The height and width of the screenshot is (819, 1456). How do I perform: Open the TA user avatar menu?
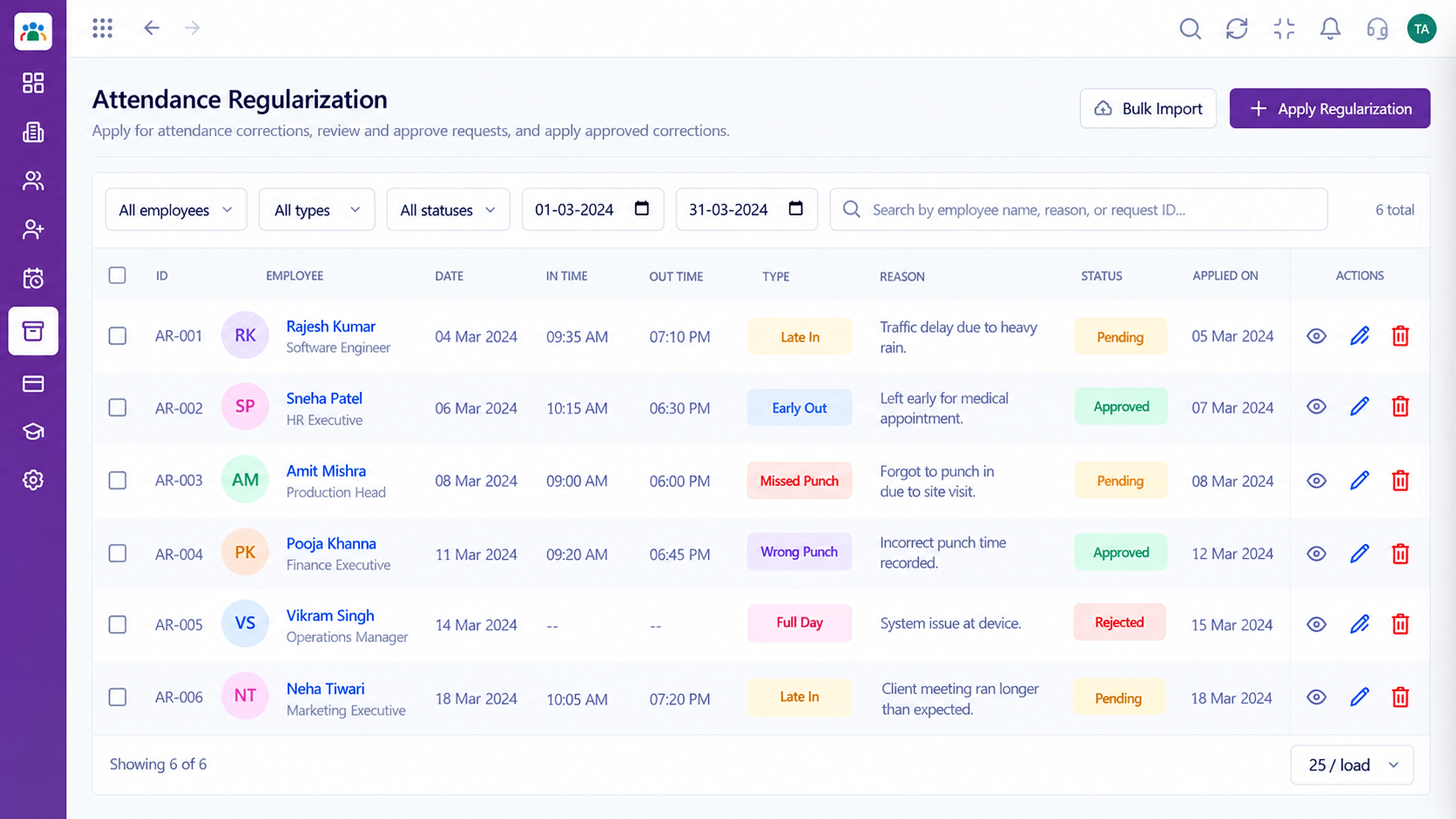point(1422,29)
